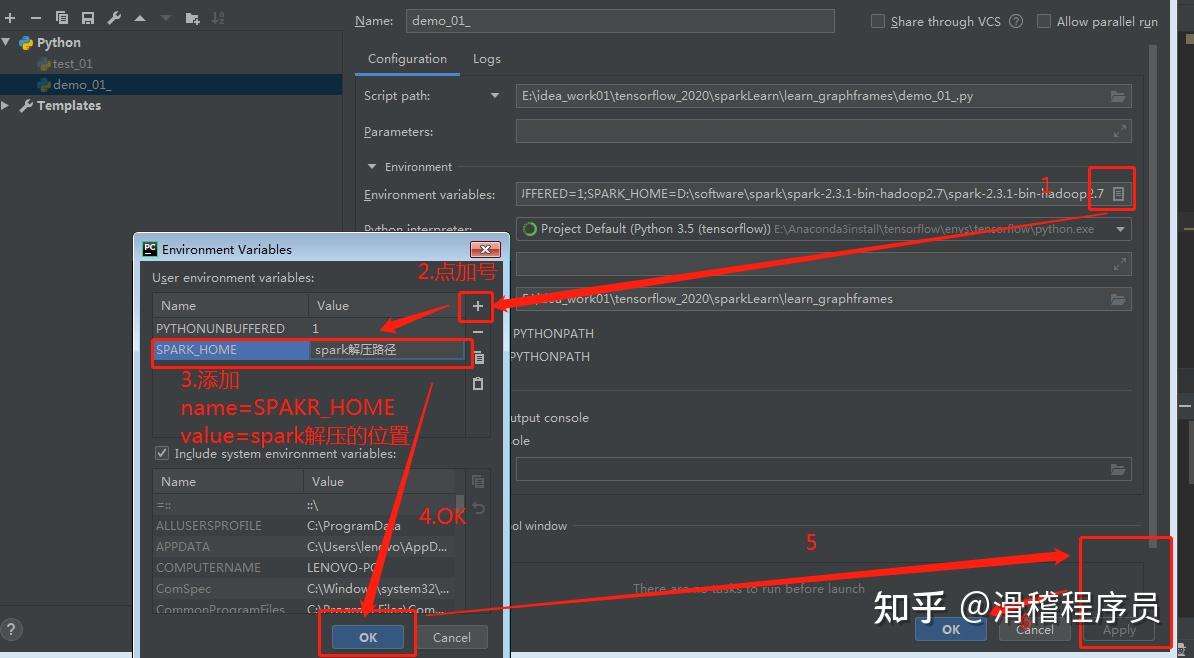Open the Script path folder browser
This screenshot has width=1194, height=658.
[x=1117, y=97]
